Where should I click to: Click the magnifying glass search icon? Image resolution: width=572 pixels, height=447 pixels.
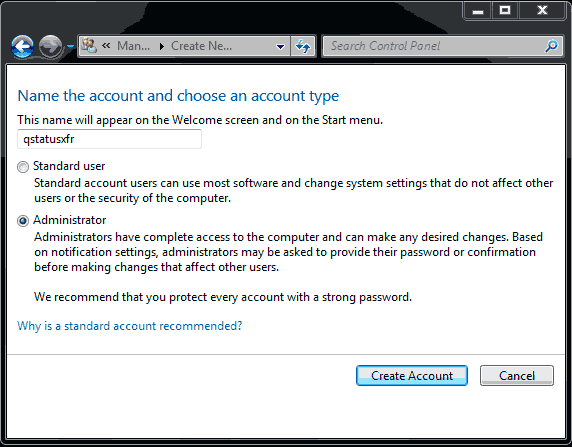552,46
